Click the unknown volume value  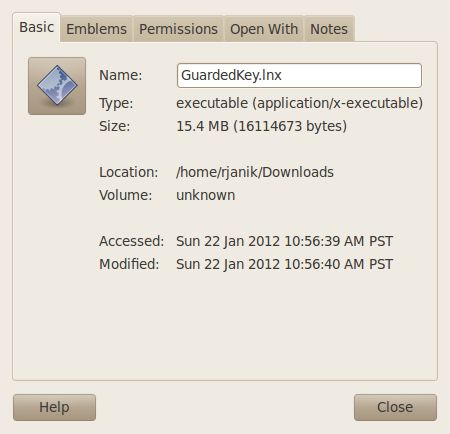(206, 195)
